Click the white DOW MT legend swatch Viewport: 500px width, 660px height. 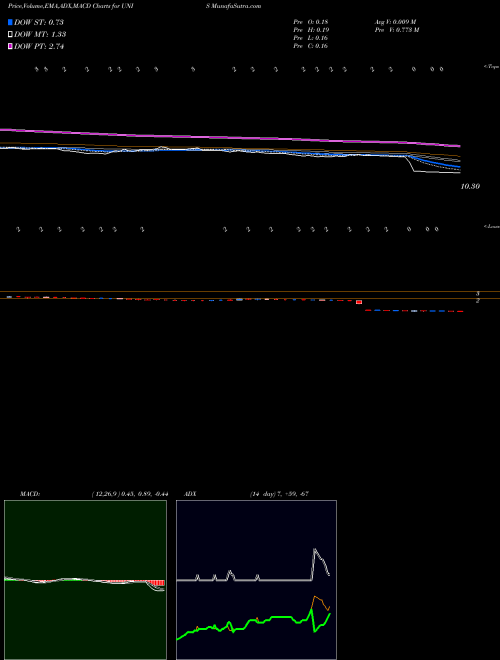(x=10, y=35)
